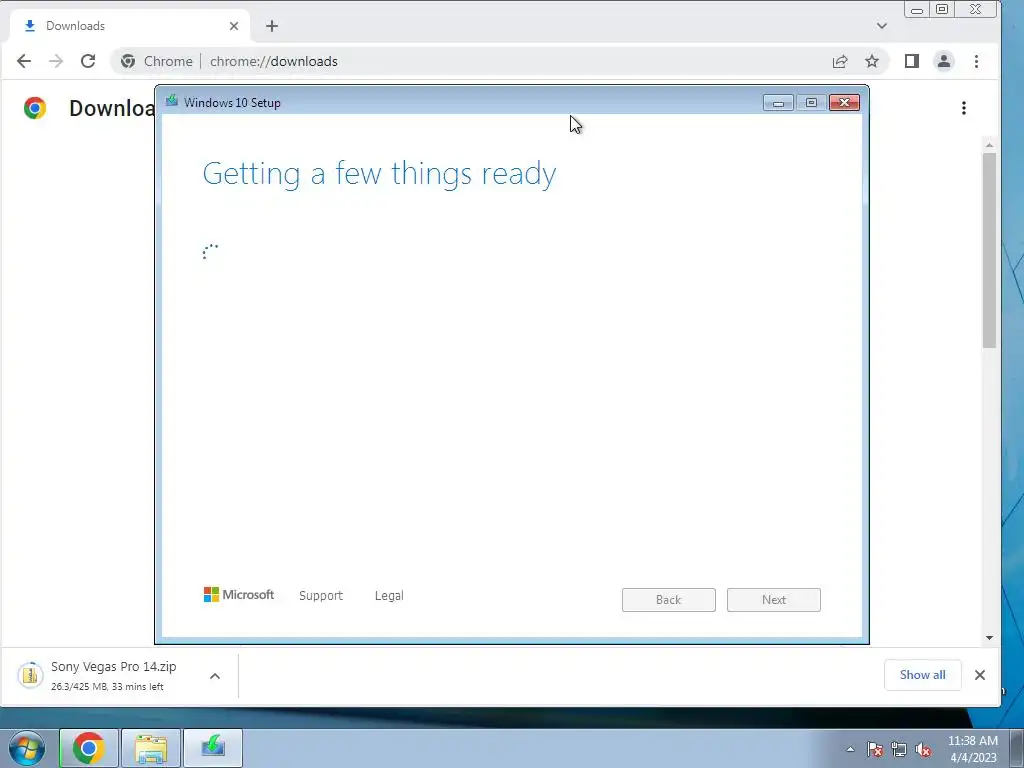This screenshot has width=1024, height=768.
Task: Close the Windows 10 Setup window
Action: pos(844,103)
